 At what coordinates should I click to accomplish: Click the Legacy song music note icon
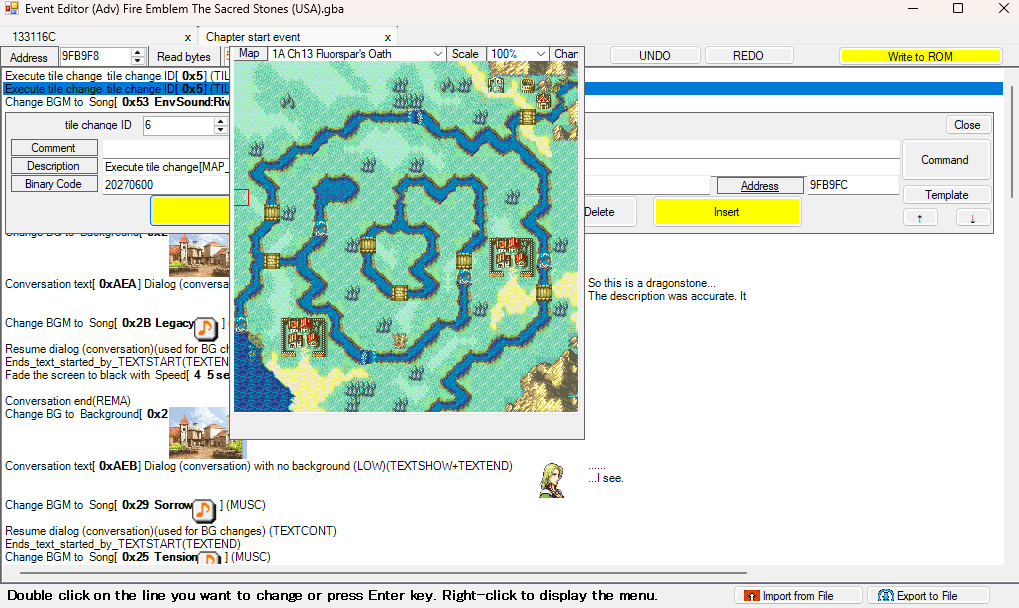[205, 328]
